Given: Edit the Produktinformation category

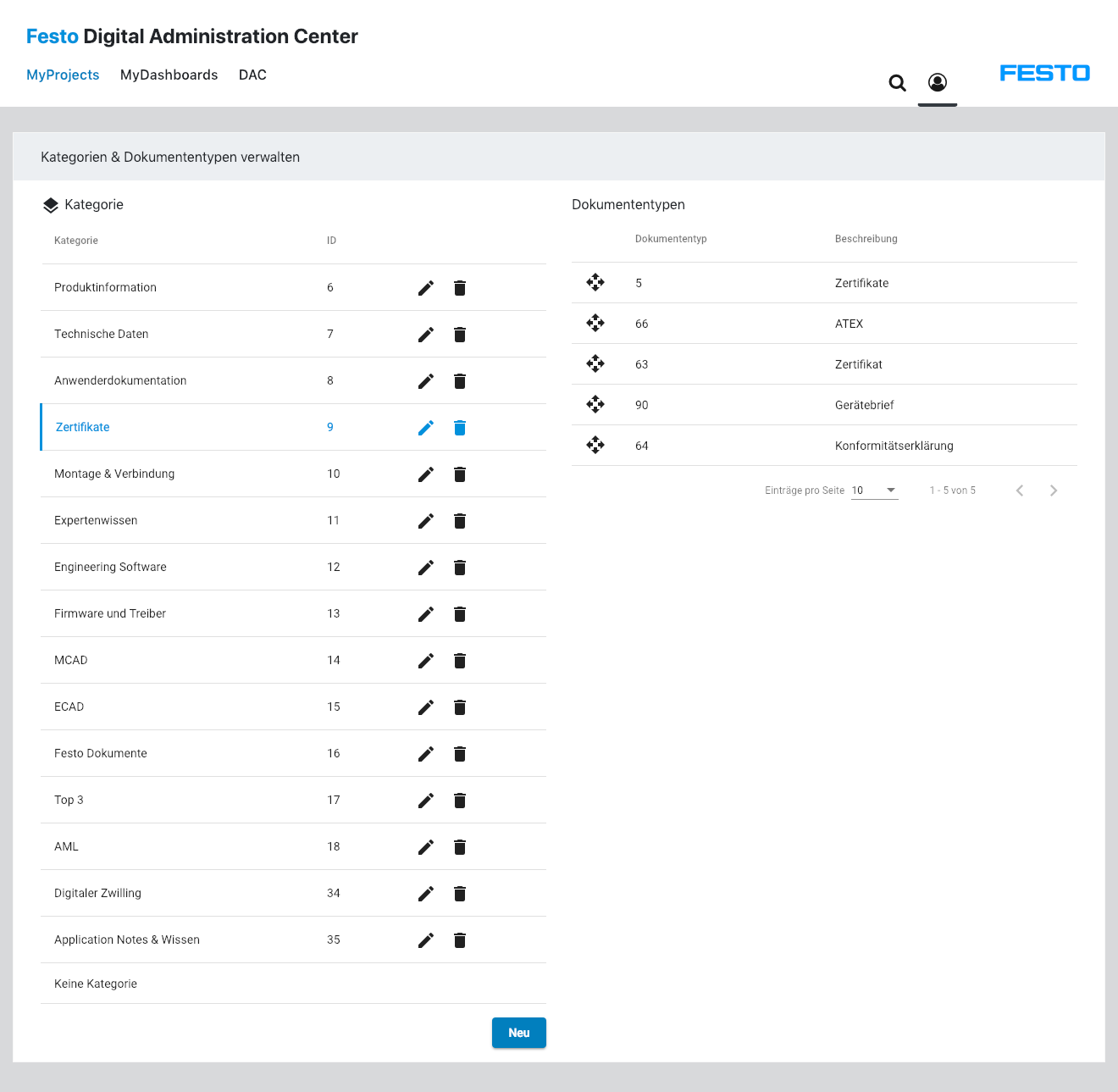Looking at the screenshot, I should [x=425, y=288].
